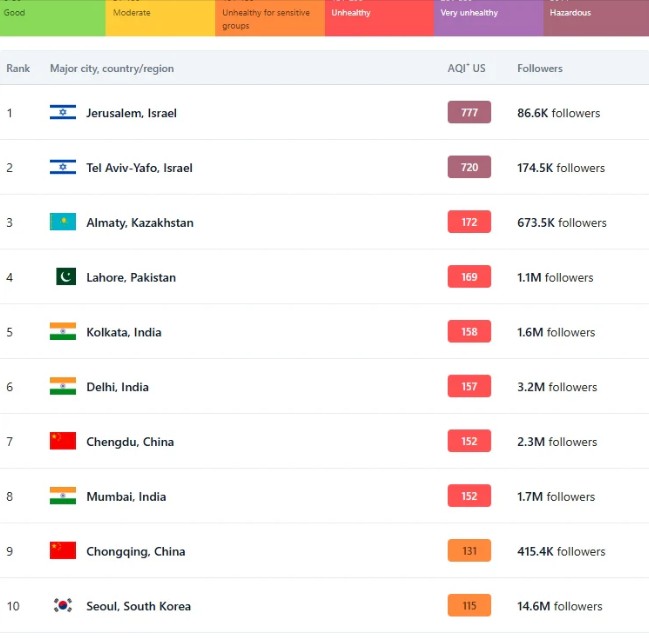Click Lahore's 1.1M followers text
The height and width of the screenshot is (642, 649).
click(555, 277)
